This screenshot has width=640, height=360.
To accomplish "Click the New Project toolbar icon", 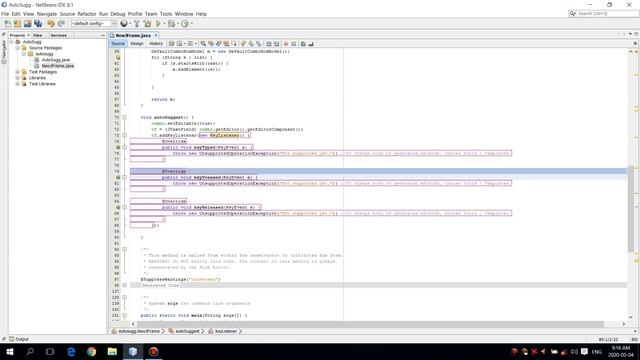I will tap(17, 24).
